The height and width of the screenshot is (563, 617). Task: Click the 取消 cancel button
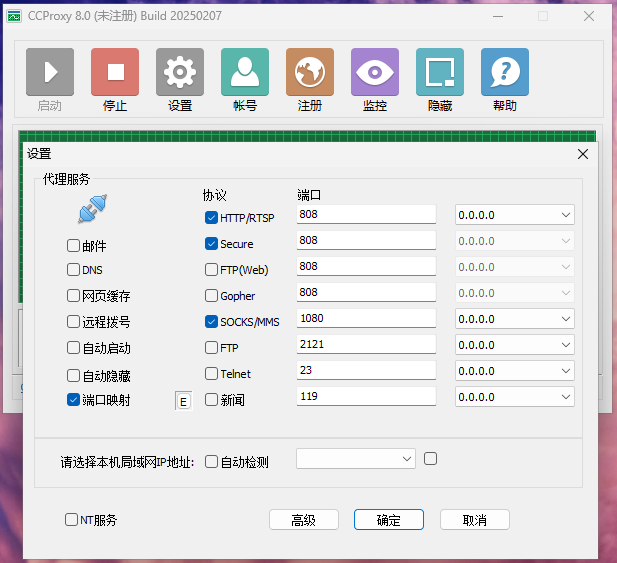tap(475, 520)
